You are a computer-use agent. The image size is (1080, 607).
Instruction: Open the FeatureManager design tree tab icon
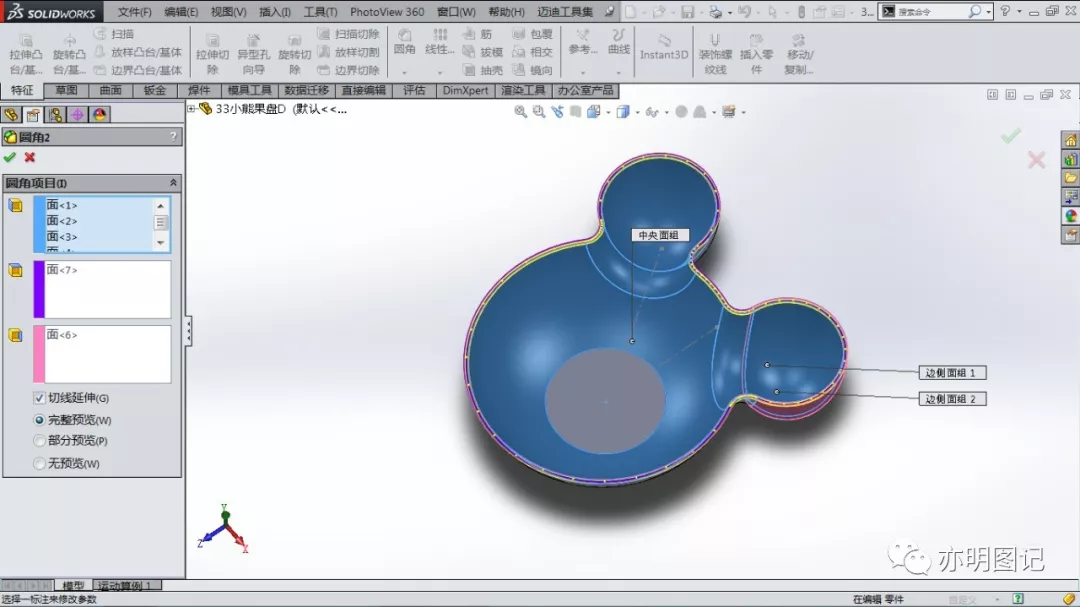pyautogui.click(x=11, y=114)
